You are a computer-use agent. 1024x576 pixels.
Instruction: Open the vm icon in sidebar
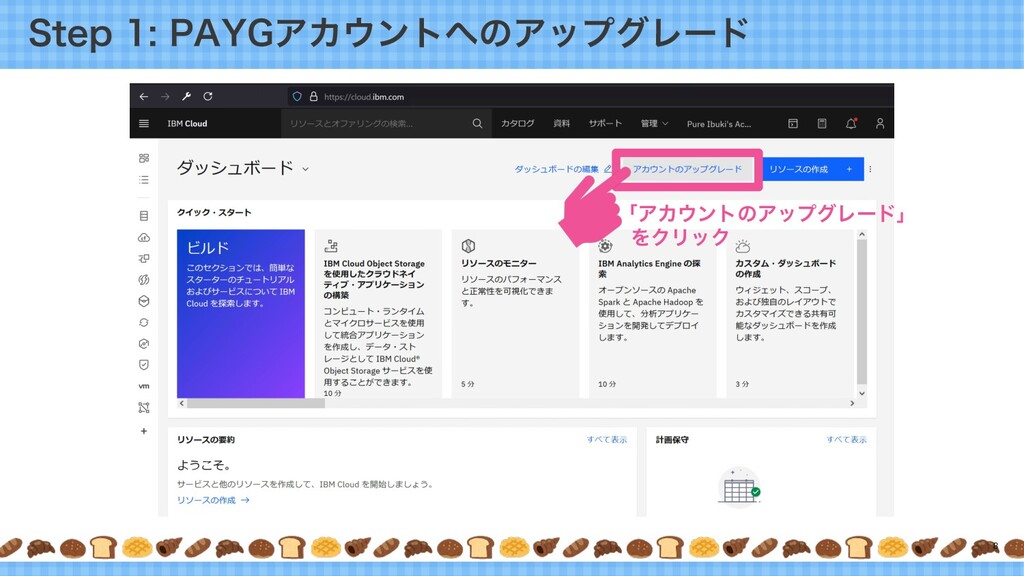coord(144,387)
